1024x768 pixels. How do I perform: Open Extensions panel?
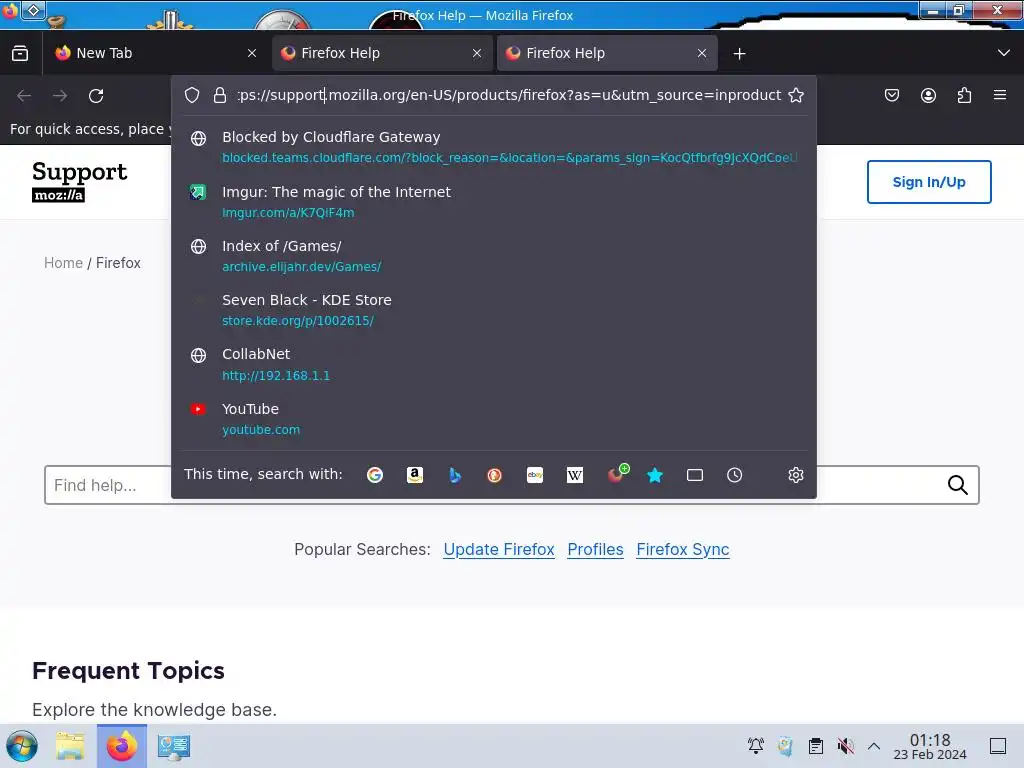[964, 95]
